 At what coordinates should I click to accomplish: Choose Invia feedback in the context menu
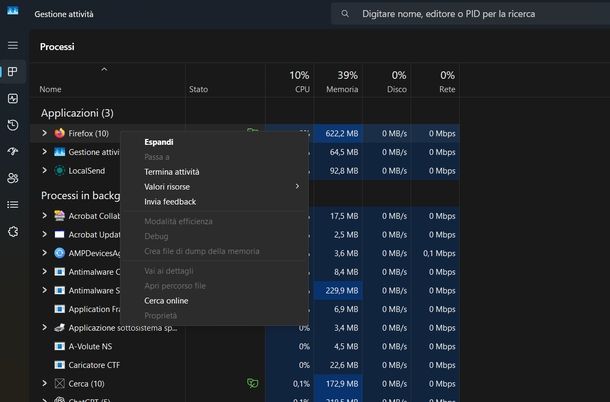click(215, 202)
